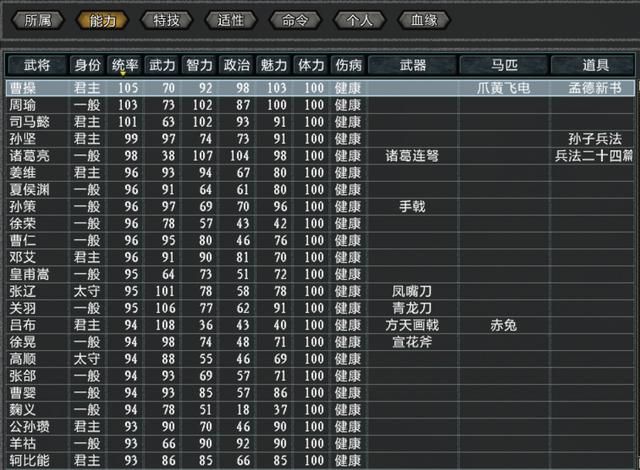Screen dimensions: 640x470
Task: Sort by the 道具 column header
Action: click(x=594, y=65)
